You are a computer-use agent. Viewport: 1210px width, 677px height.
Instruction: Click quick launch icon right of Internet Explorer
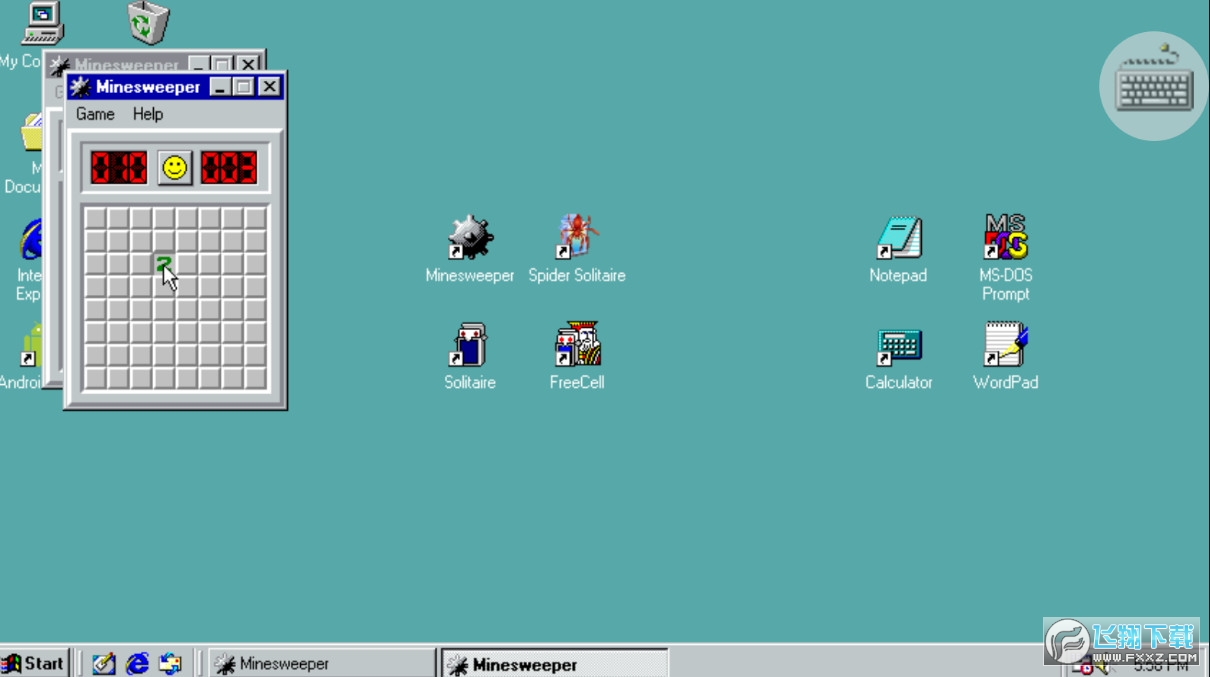pyautogui.click(x=171, y=663)
